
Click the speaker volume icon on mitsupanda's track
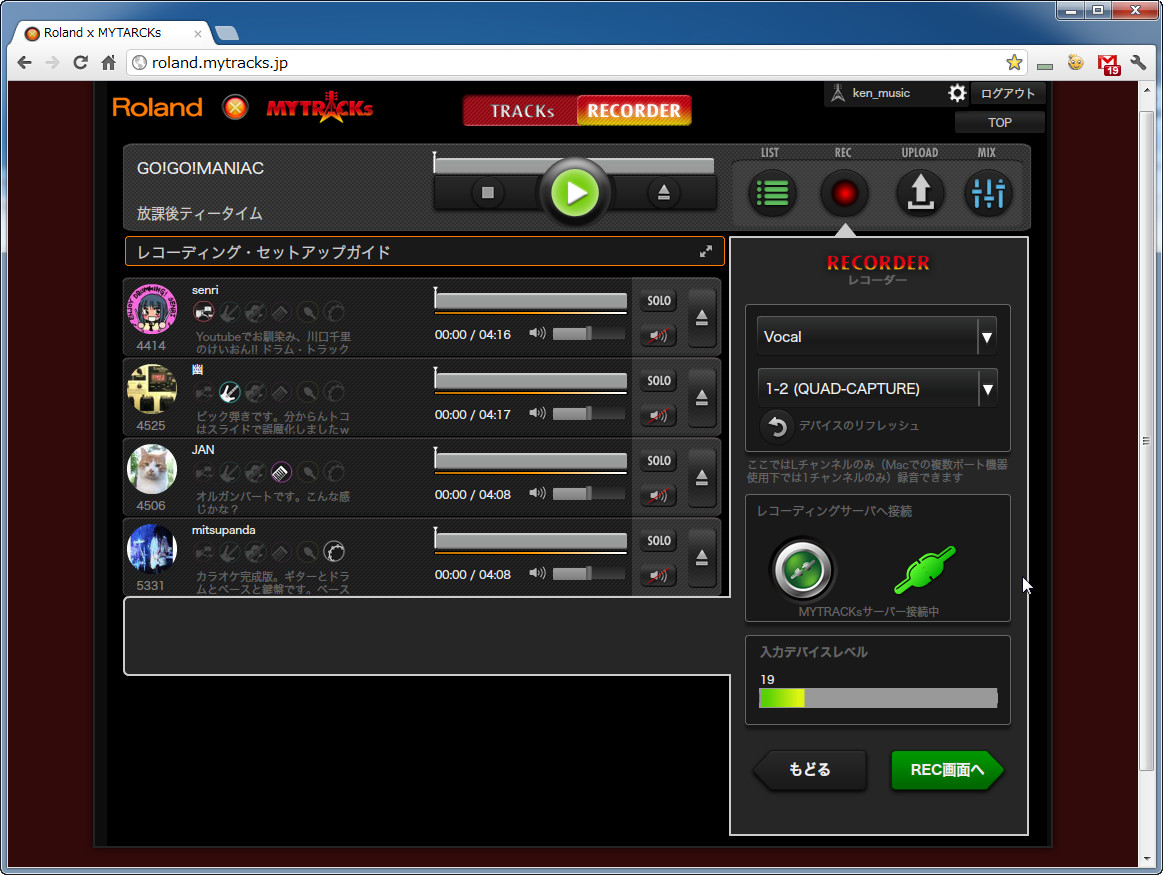pyautogui.click(x=537, y=574)
